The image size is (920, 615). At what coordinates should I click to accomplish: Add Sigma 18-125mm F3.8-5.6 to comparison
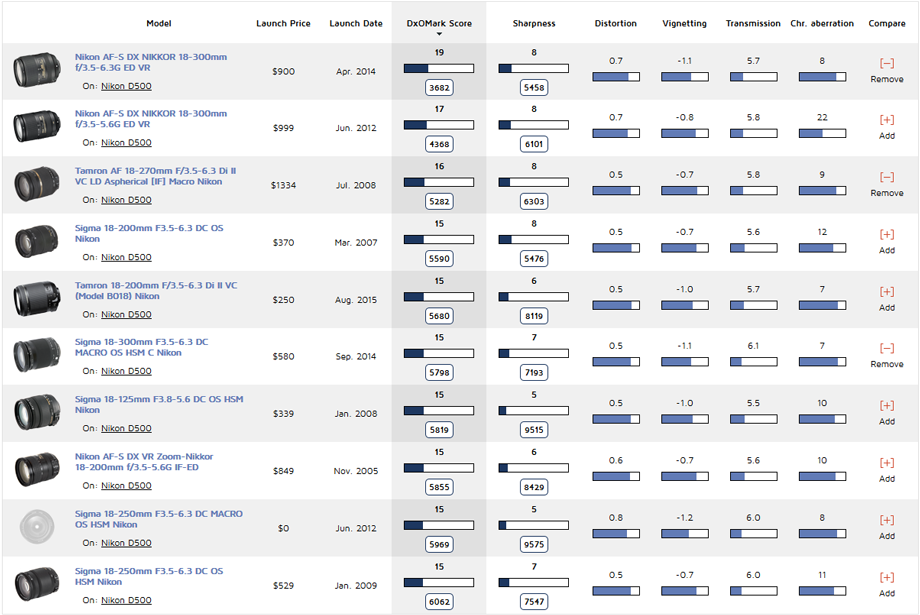pos(887,413)
